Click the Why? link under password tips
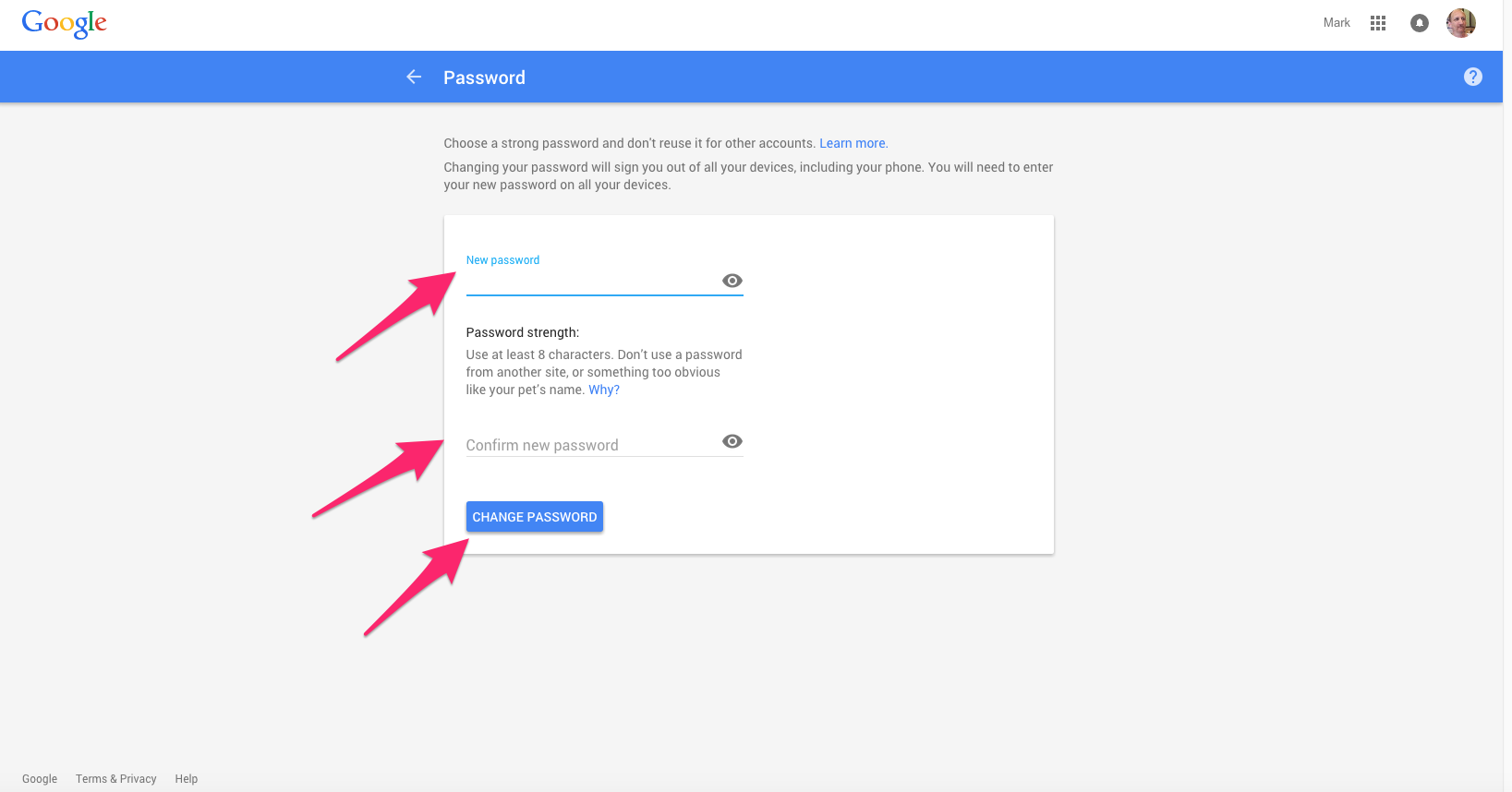This screenshot has width=1512, height=792. click(603, 389)
